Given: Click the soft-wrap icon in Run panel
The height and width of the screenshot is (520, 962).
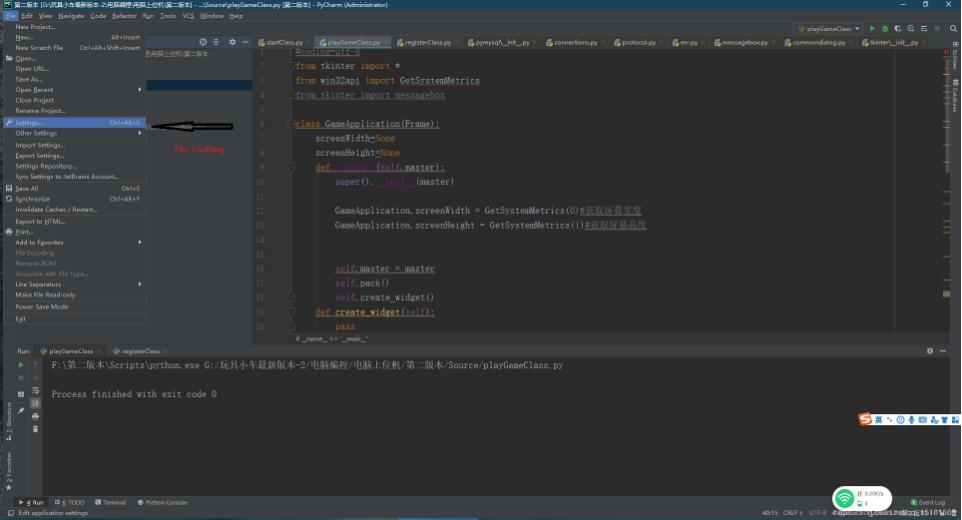Looking at the screenshot, I should [x=36, y=391].
